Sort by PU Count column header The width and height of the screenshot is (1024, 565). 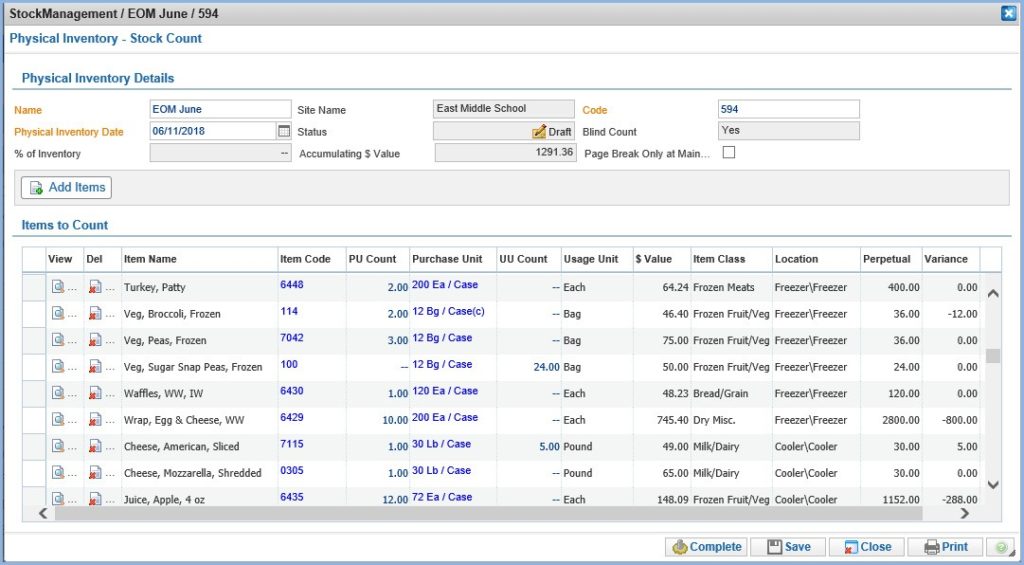(x=372, y=259)
